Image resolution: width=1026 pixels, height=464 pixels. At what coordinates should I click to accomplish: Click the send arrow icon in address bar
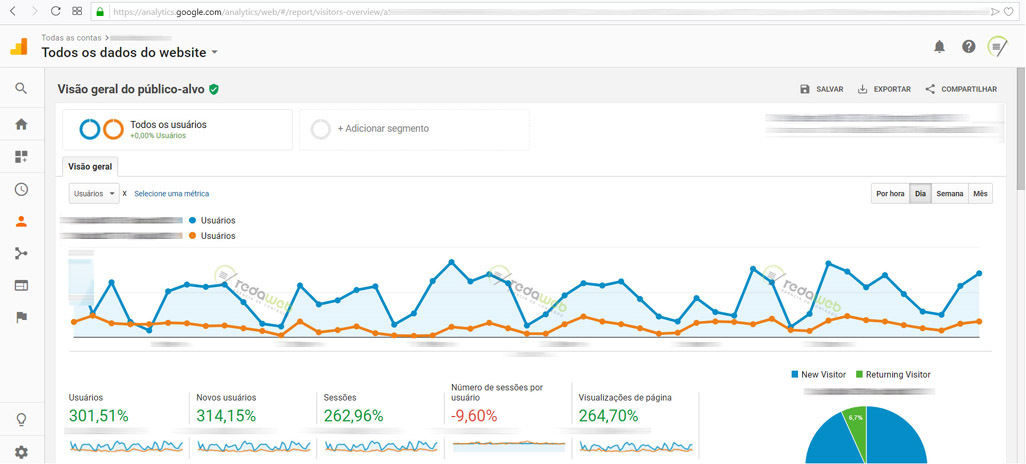point(995,11)
